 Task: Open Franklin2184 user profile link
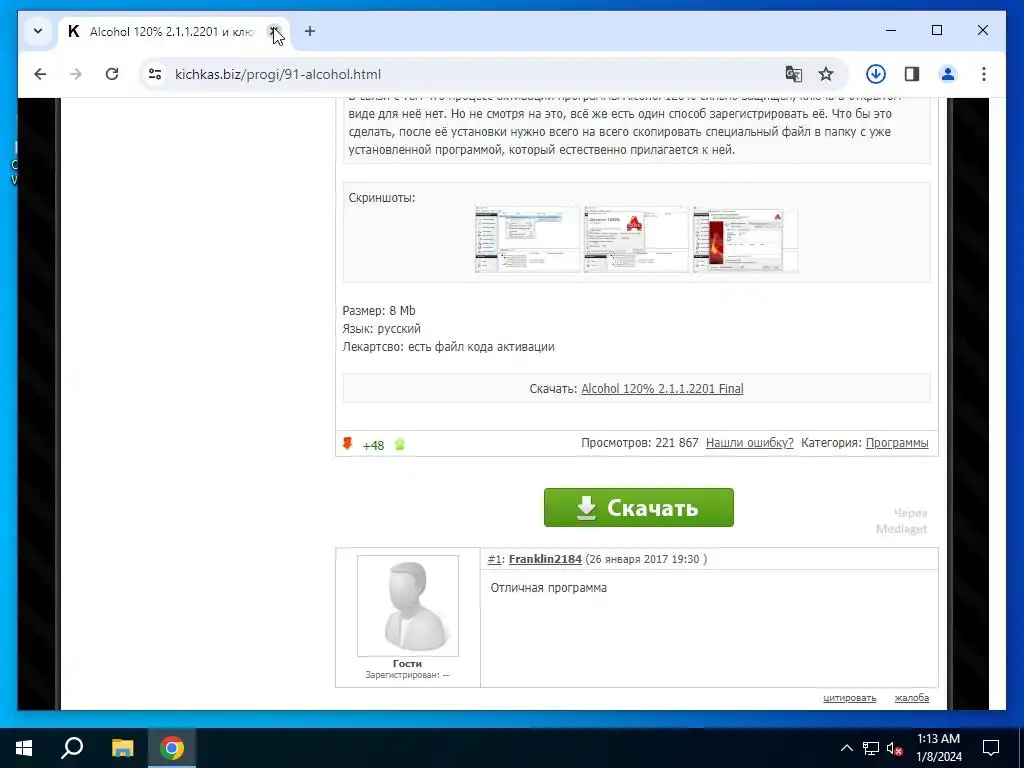(x=545, y=559)
